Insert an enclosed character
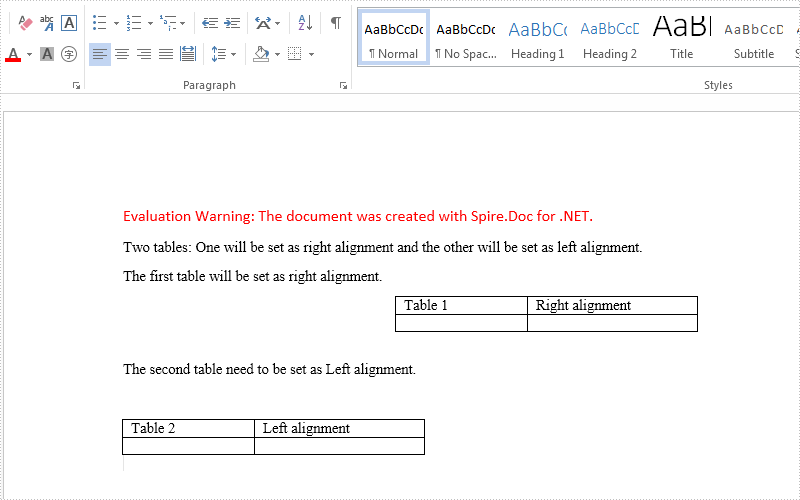 tap(69, 54)
